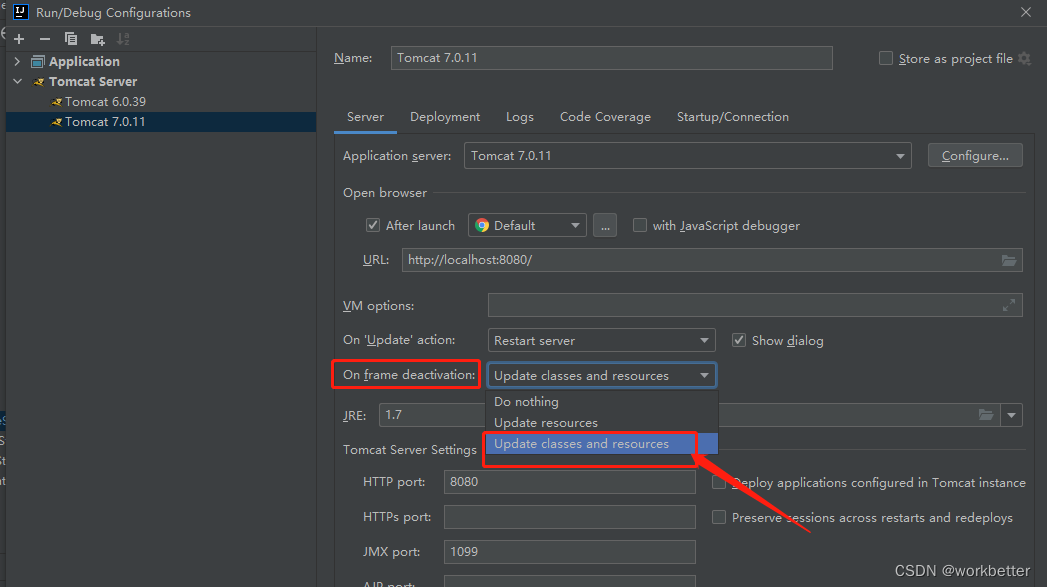Click the On frame deactivation combo box

click(x=602, y=375)
